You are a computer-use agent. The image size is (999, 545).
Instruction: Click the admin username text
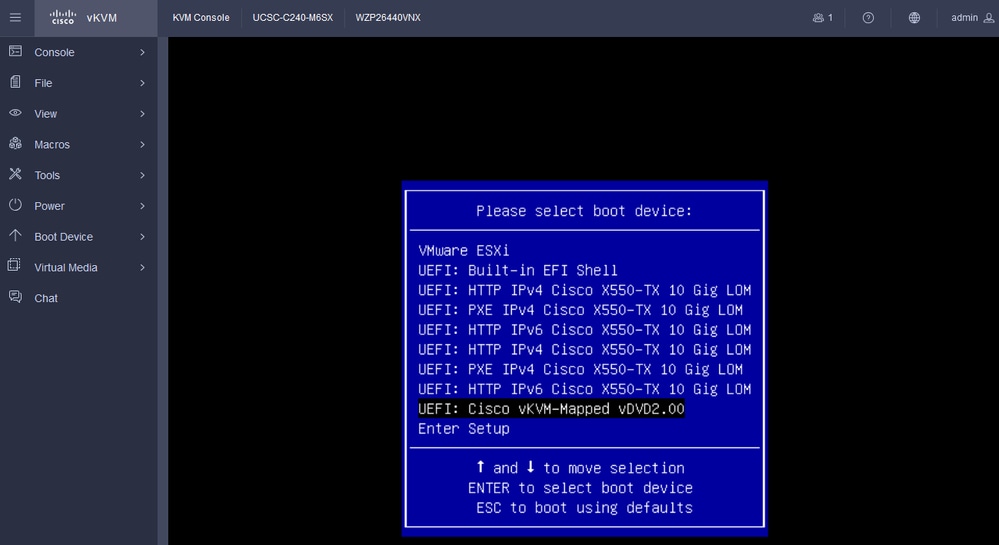964,18
